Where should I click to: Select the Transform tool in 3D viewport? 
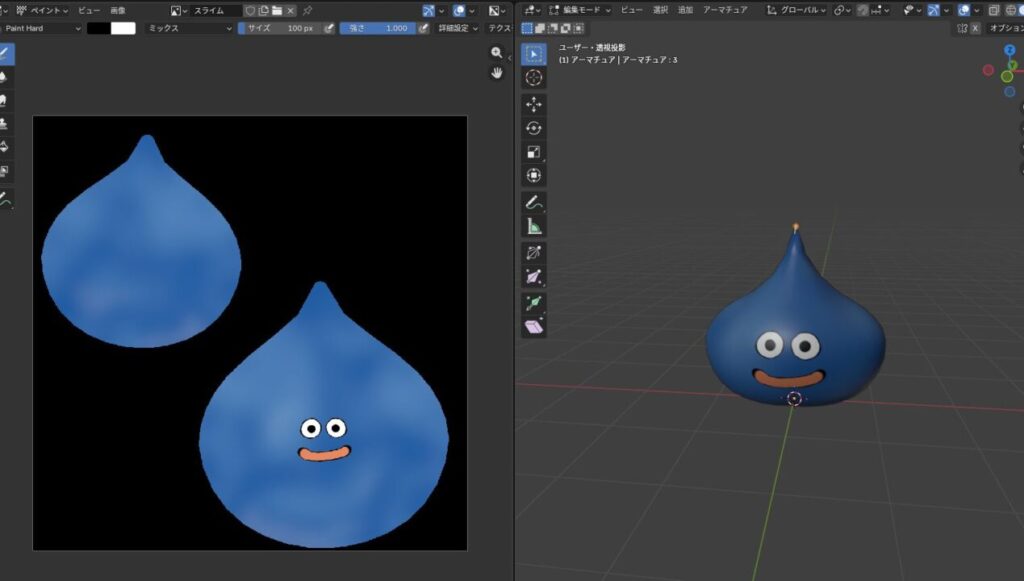click(534, 176)
